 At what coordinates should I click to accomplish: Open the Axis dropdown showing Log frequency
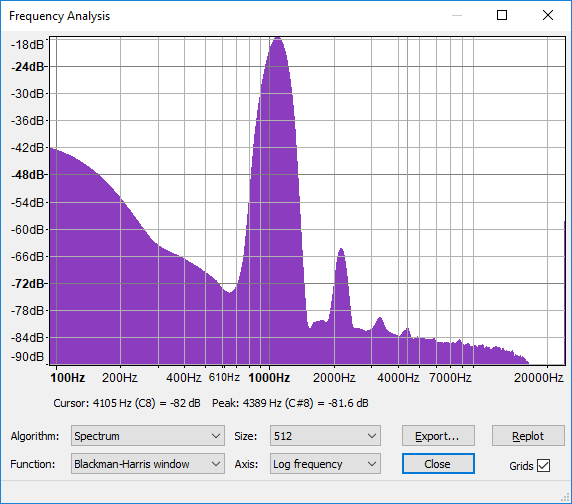tap(325, 464)
